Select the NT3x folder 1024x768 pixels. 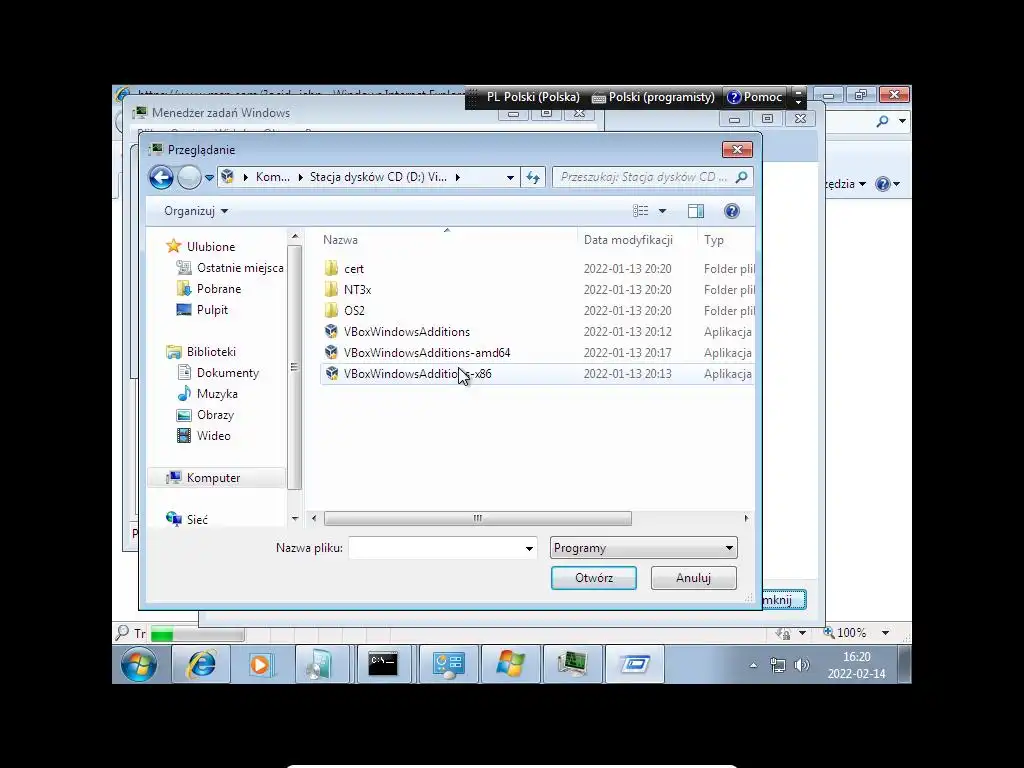(357, 289)
